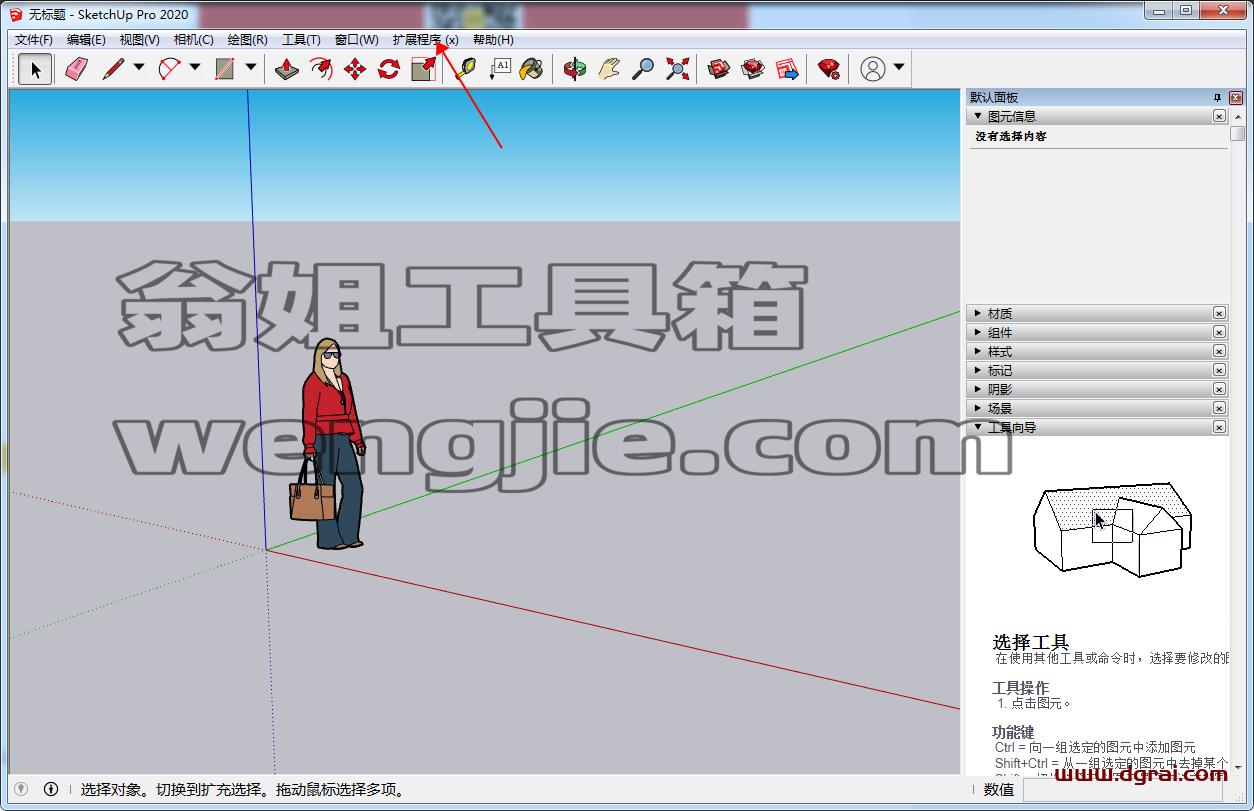The height and width of the screenshot is (811, 1254).
Task: Close the 阴影 panel section
Action: tap(1219, 389)
